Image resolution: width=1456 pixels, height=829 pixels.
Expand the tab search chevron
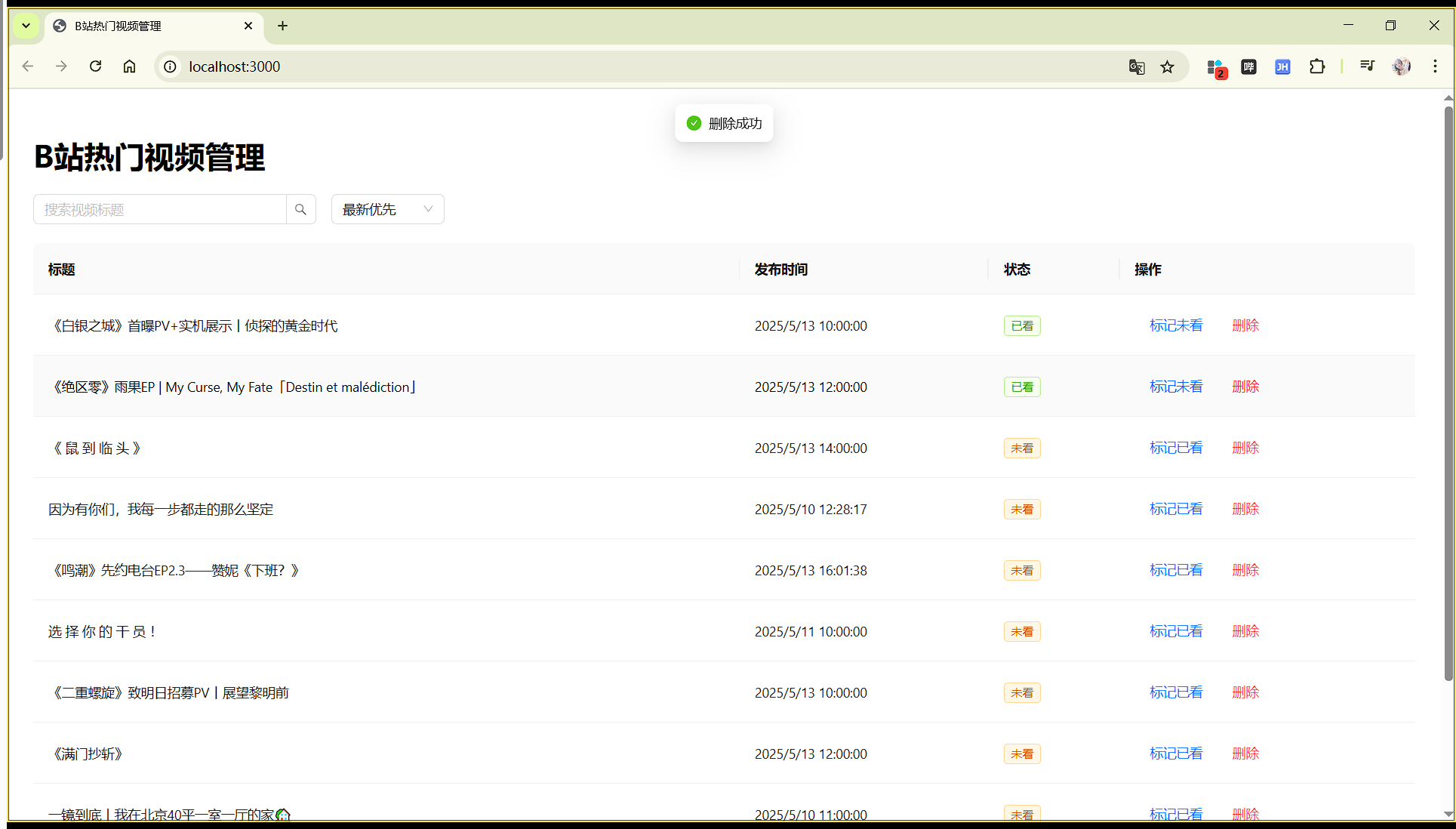point(26,26)
